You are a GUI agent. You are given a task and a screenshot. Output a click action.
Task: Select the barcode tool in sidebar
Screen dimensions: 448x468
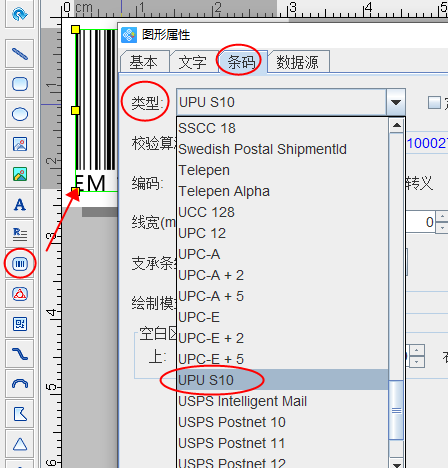tap(20, 264)
